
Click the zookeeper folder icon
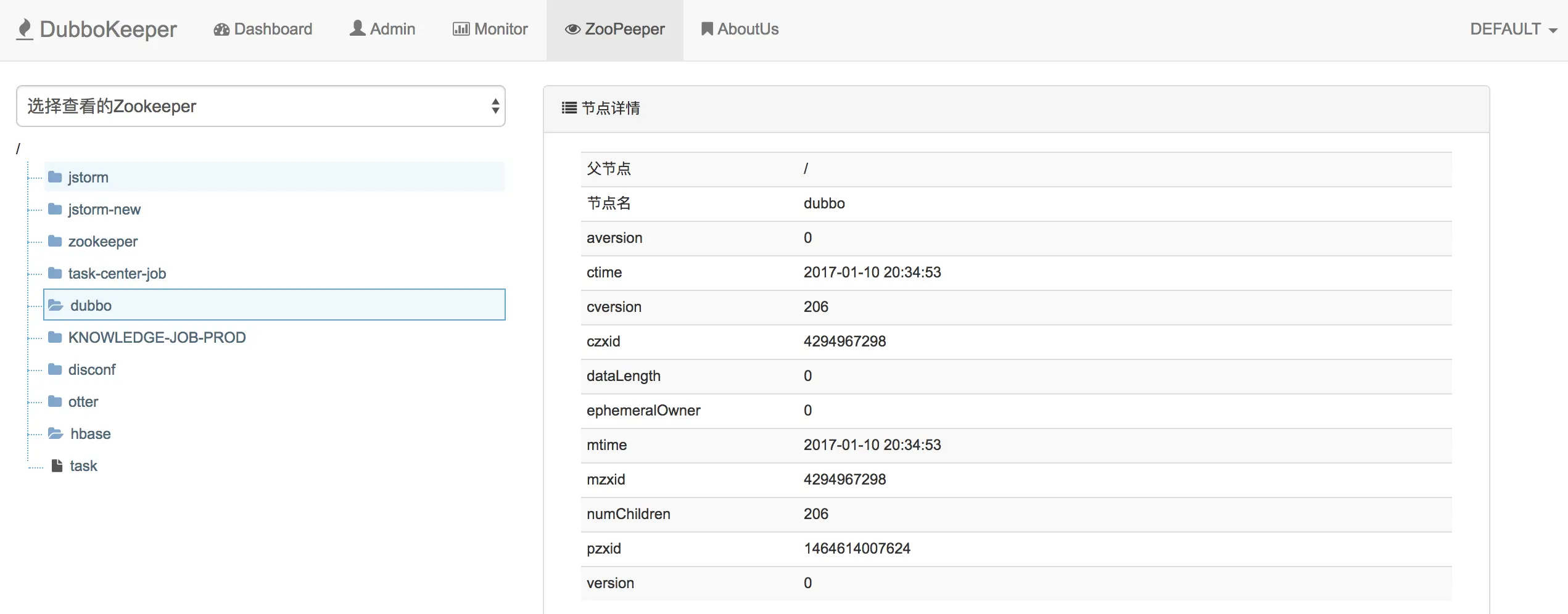click(55, 241)
